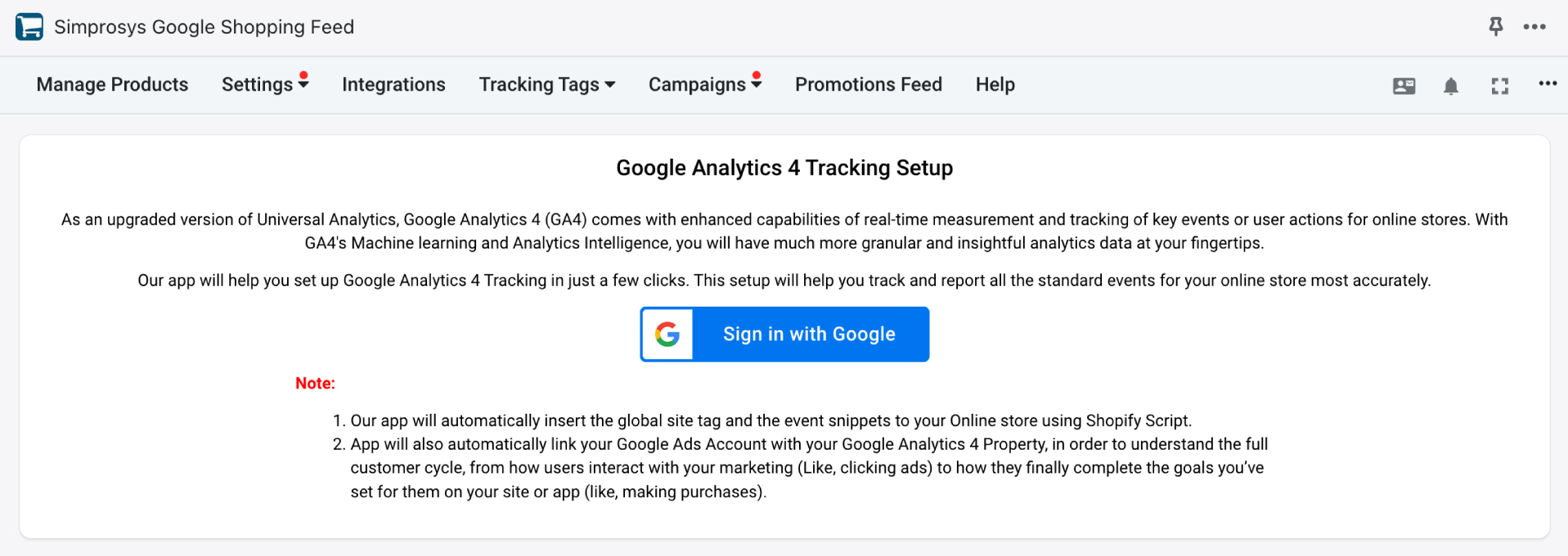The image size is (1568, 556).
Task: Expand the Settings dropdown menu
Action: 265,84
